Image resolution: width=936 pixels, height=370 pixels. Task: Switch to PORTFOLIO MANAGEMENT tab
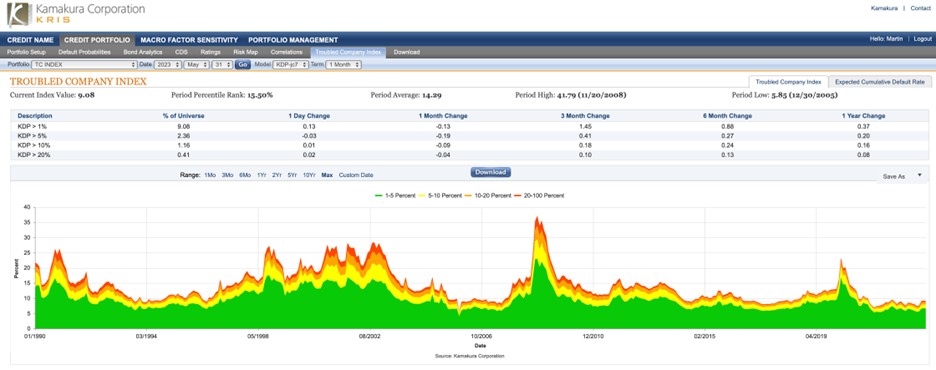pyautogui.click(x=292, y=40)
